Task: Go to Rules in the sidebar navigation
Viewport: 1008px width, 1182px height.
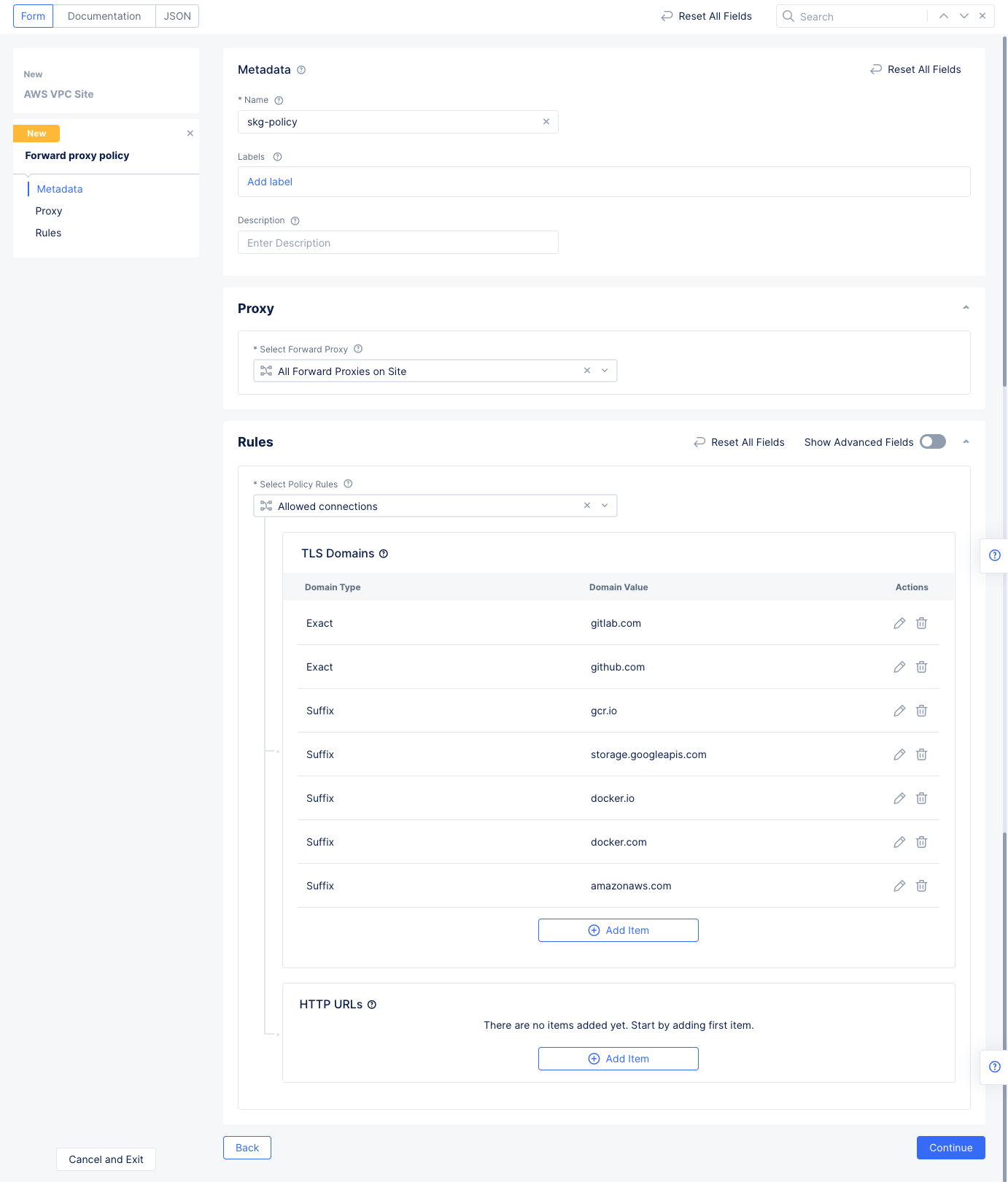Action: pyautogui.click(x=48, y=233)
